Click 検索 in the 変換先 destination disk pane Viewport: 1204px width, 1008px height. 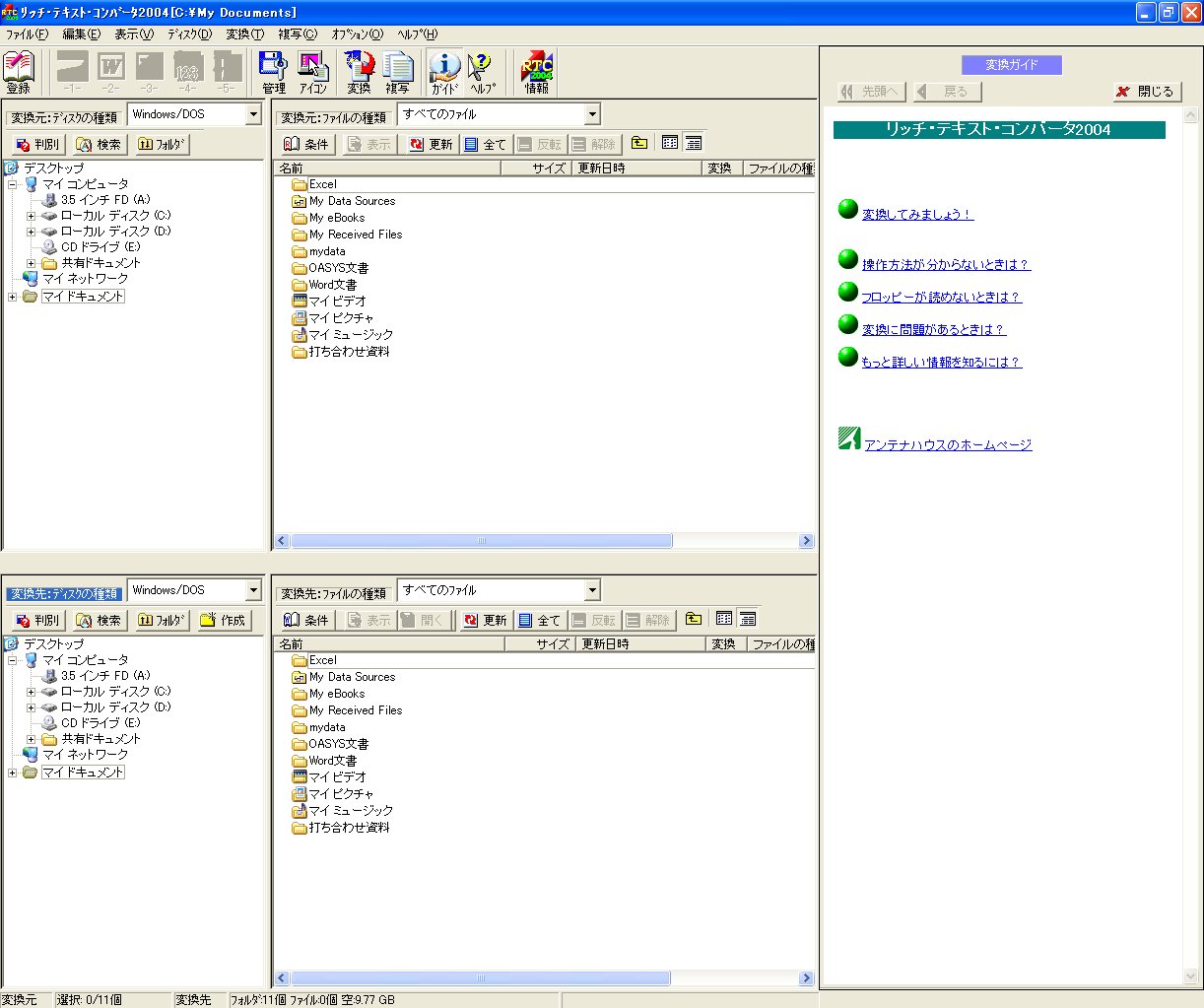(98, 620)
